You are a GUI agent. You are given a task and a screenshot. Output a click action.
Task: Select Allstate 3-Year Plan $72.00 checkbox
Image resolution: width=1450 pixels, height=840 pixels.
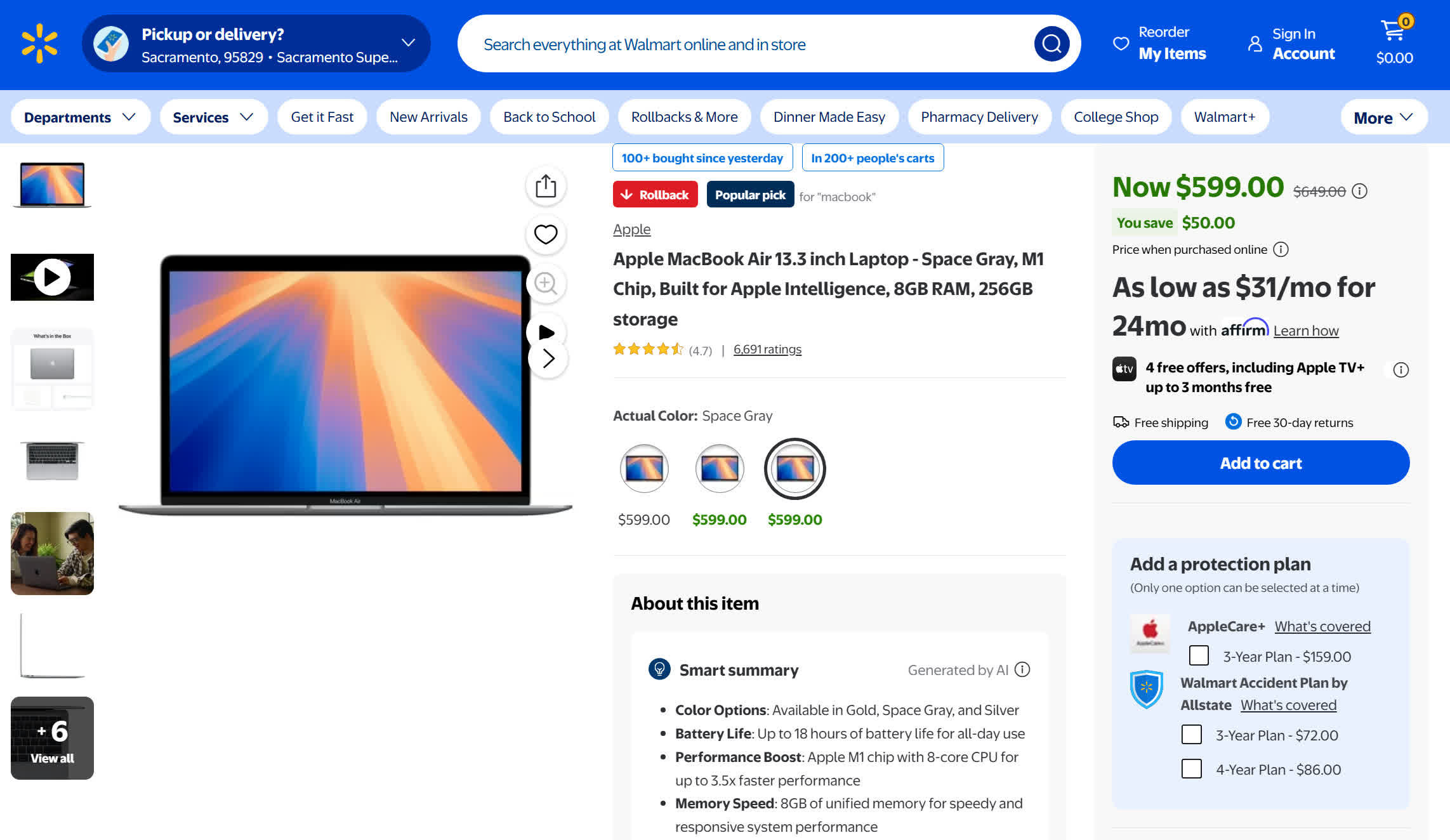[x=1191, y=735]
